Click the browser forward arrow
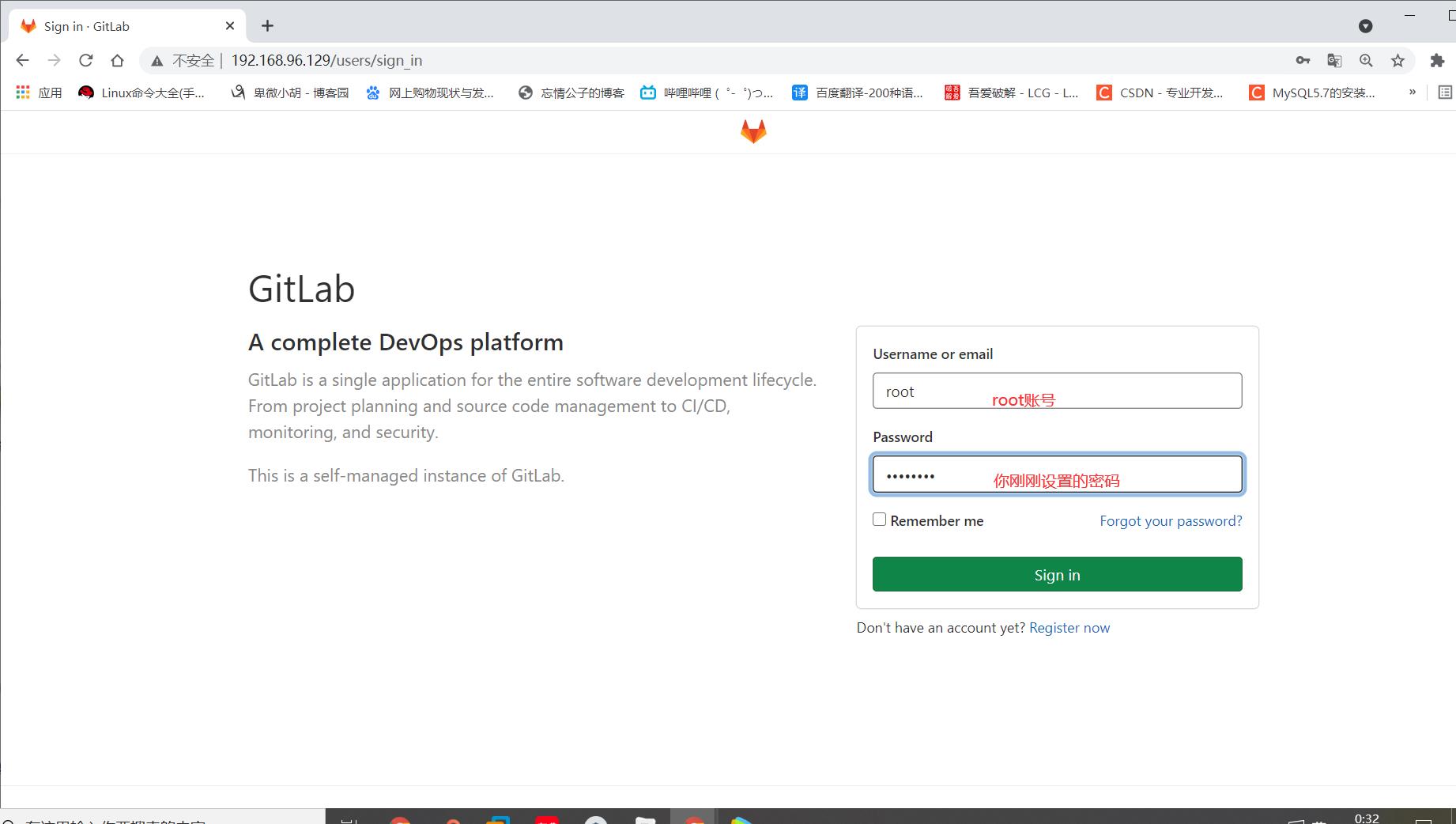This screenshot has height=824, width=1456. click(x=54, y=60)
